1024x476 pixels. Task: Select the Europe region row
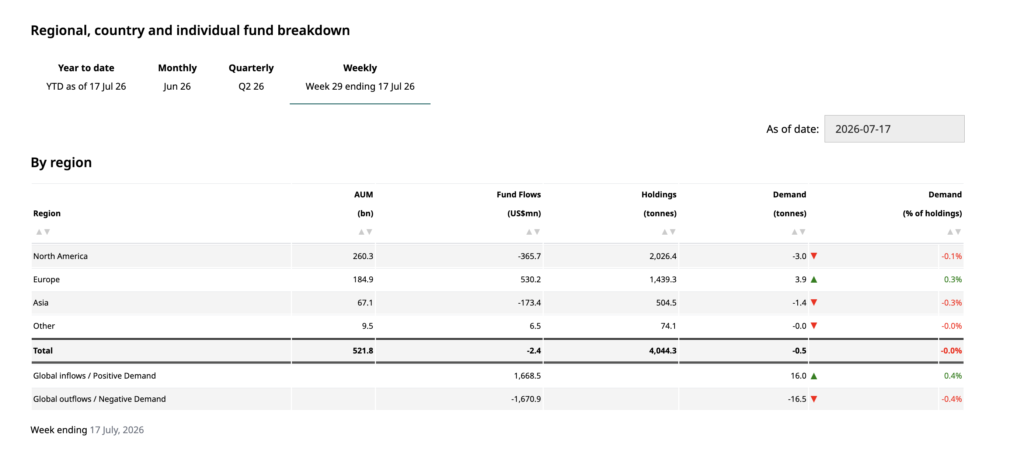(497, 279)
